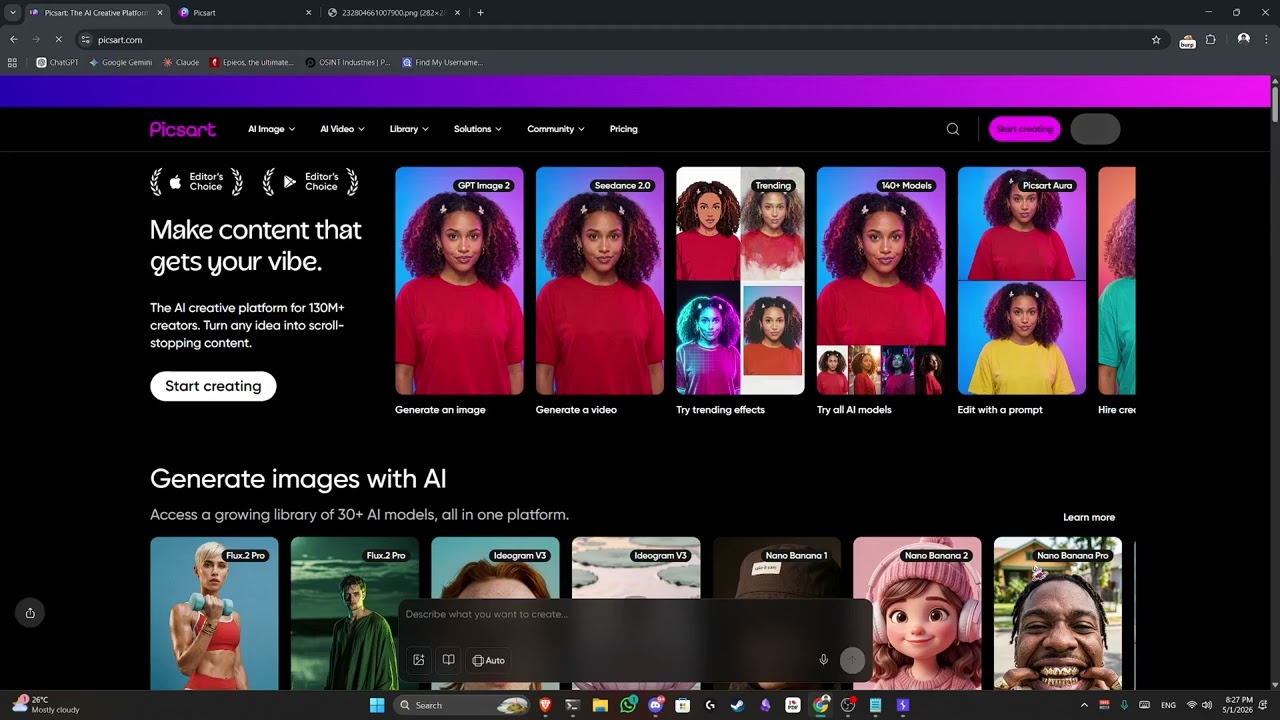Switch to the second Picsart tab

(244, 13)
